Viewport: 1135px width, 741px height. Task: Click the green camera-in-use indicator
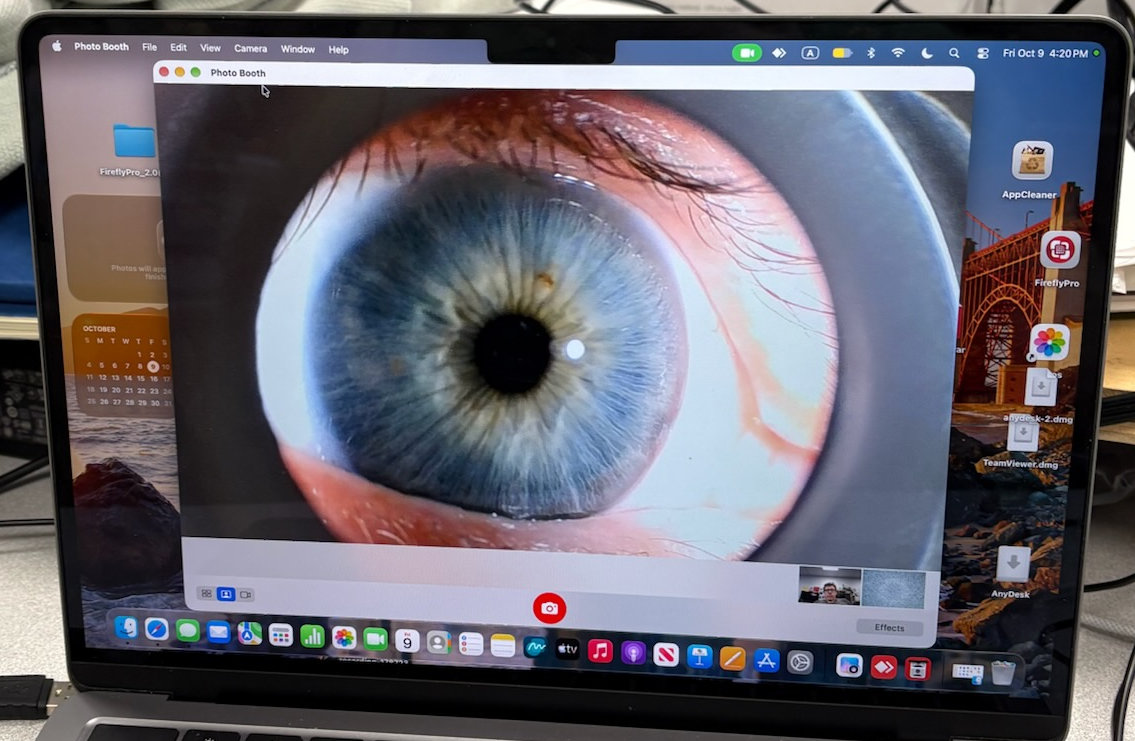click(746, 53)
